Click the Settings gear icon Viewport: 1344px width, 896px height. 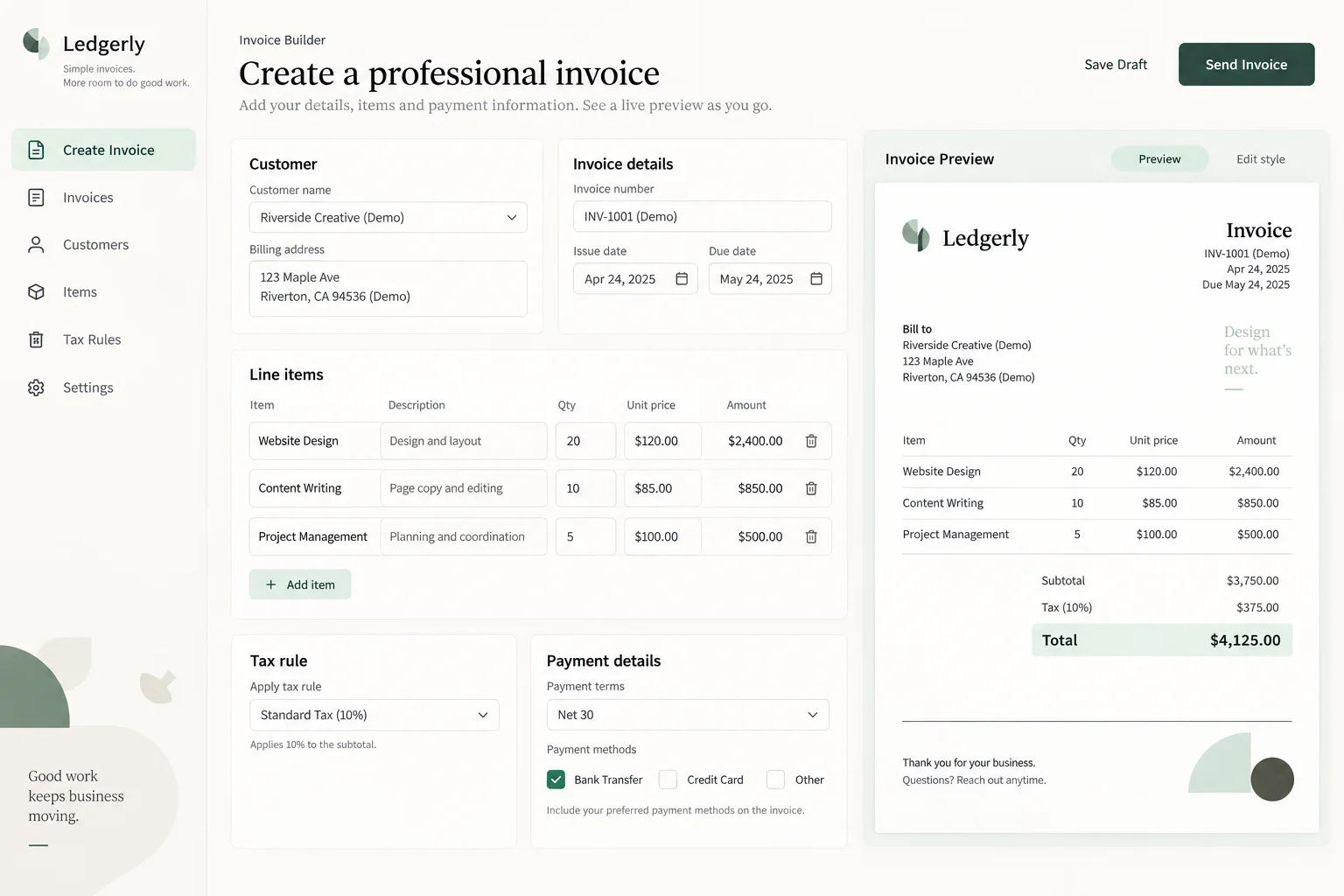36,388
